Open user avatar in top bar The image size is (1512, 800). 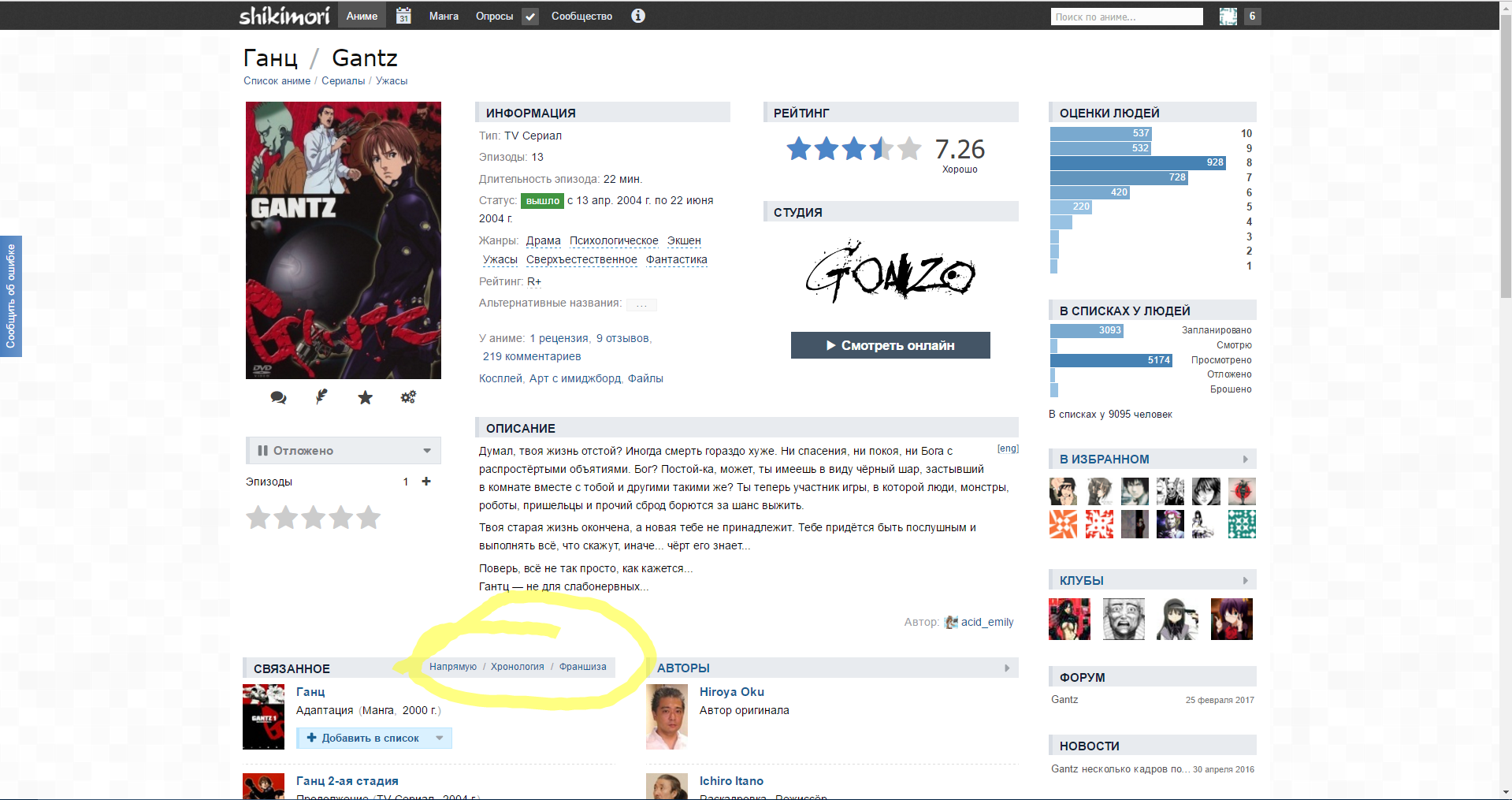[1228, 17]
